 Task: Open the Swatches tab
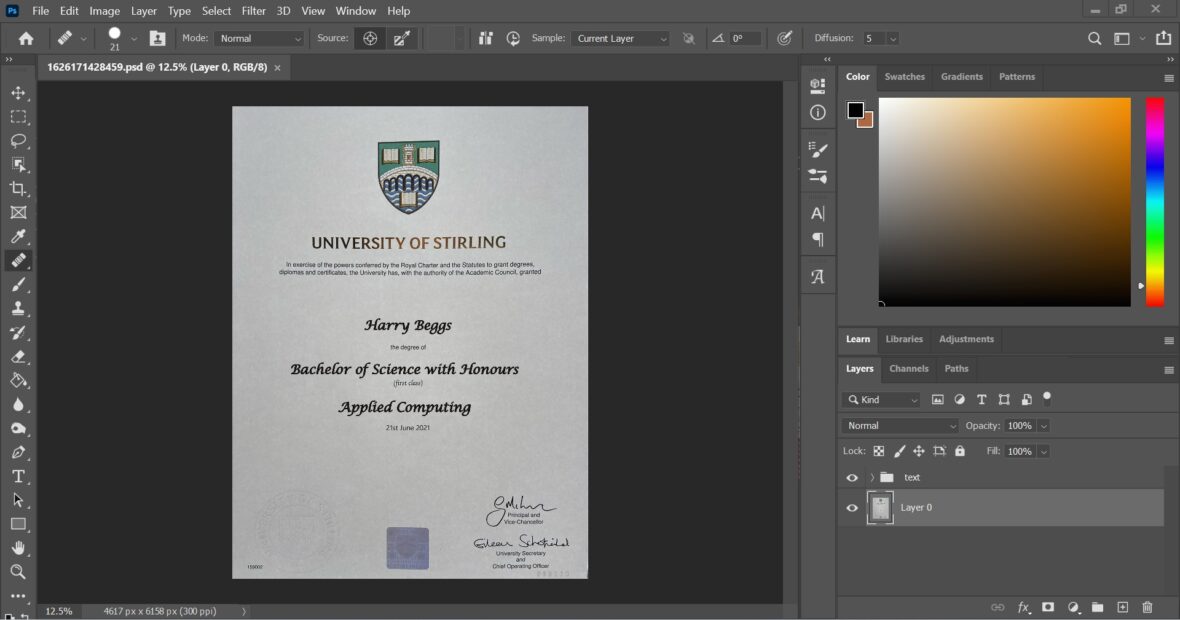904,76
